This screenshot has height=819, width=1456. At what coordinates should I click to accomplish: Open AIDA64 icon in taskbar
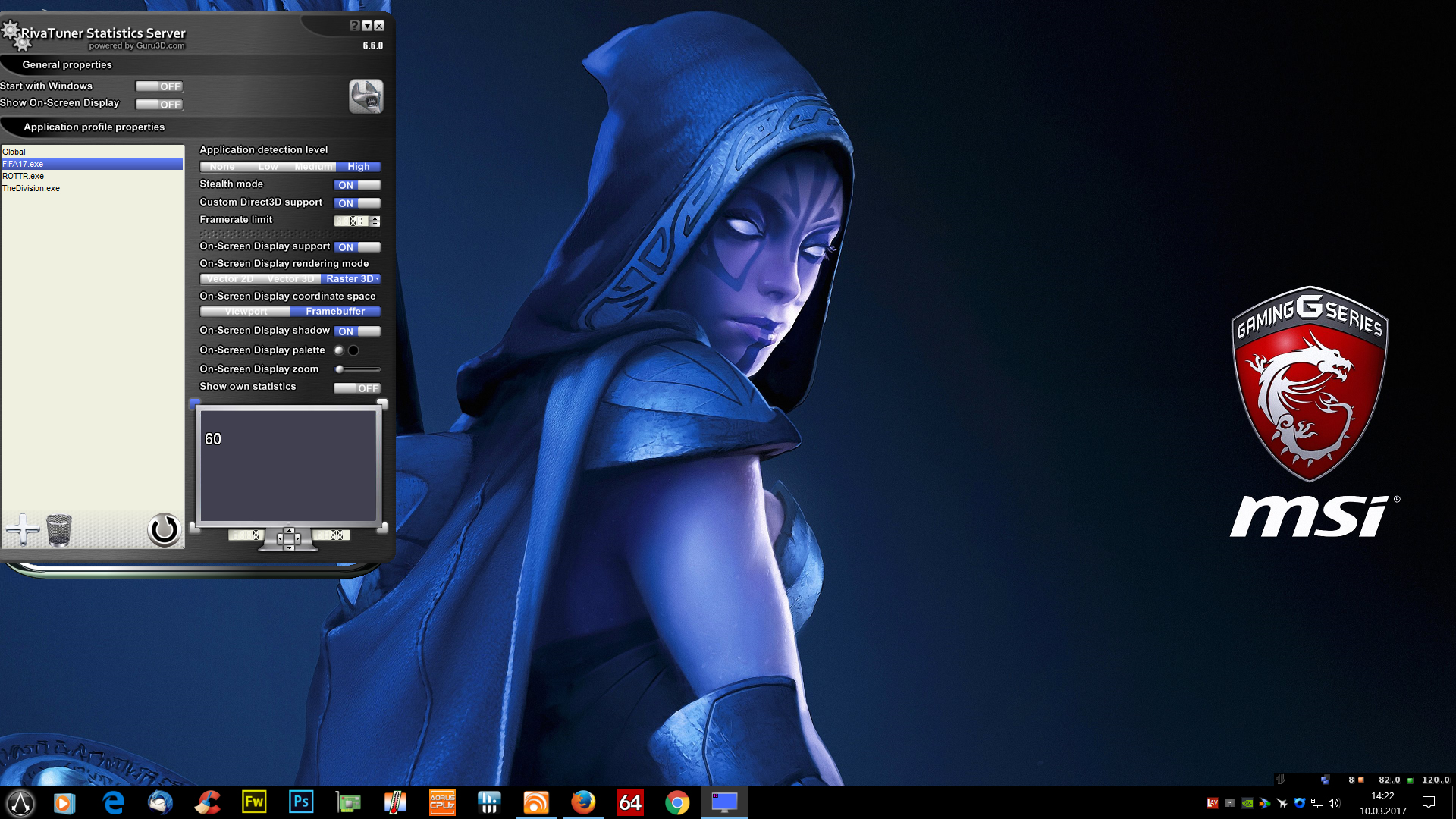point(630,802)
